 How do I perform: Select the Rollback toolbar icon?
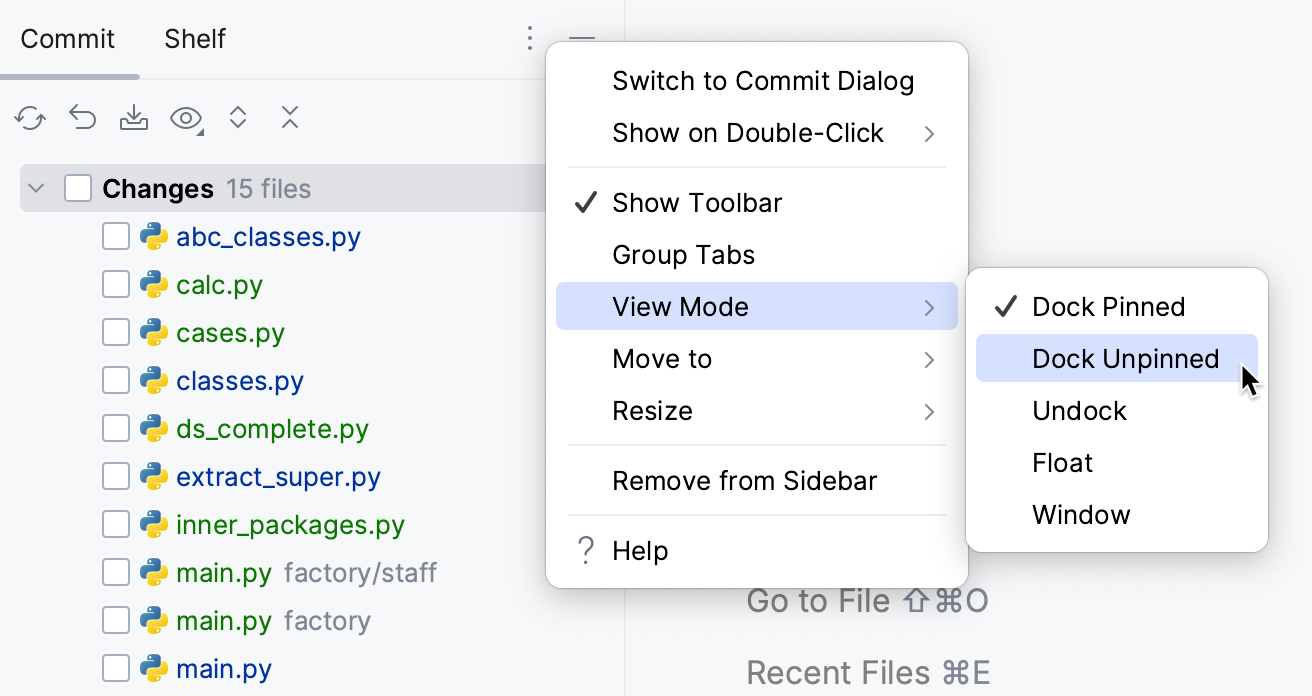pos(82,117)
